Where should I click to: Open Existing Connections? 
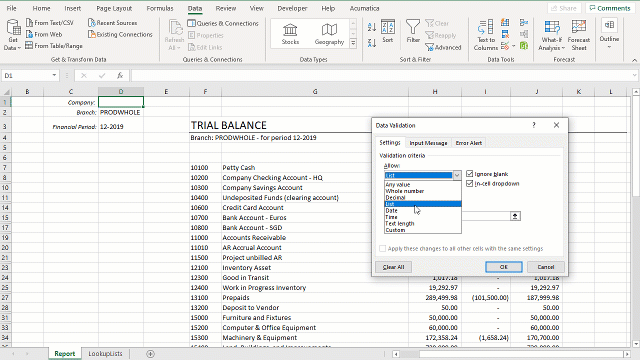pyautogui.click(x=120, y=34)
